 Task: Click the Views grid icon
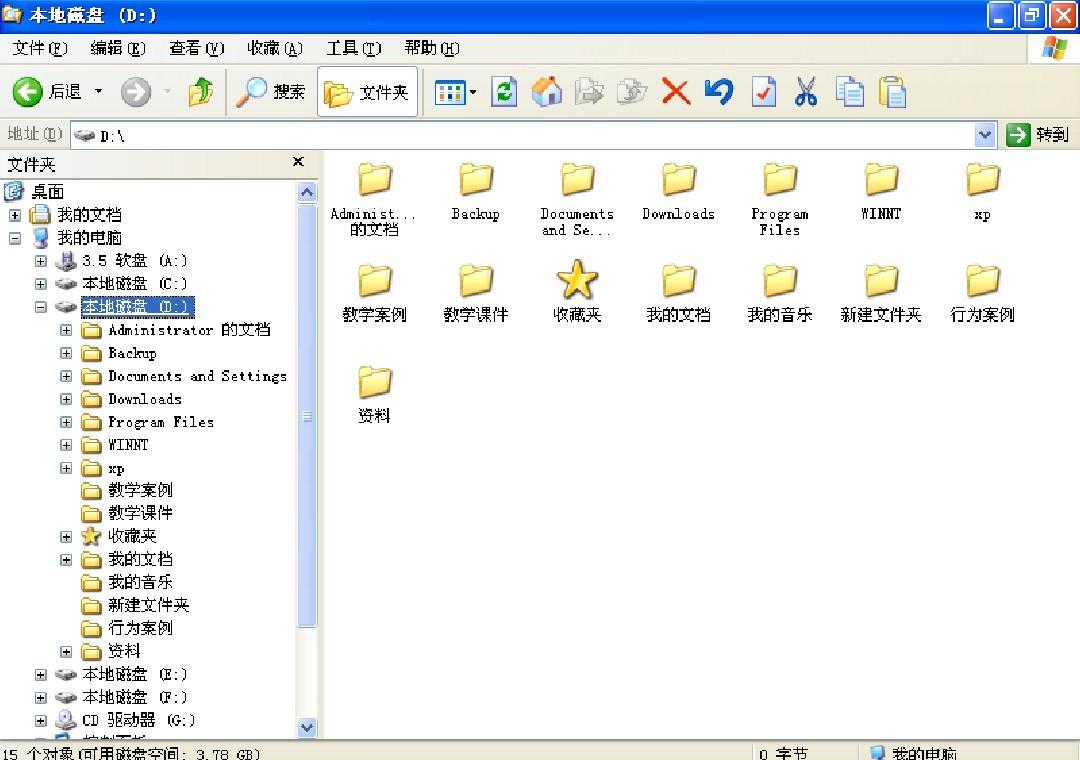pyautogui.click(x=450, y=92)
